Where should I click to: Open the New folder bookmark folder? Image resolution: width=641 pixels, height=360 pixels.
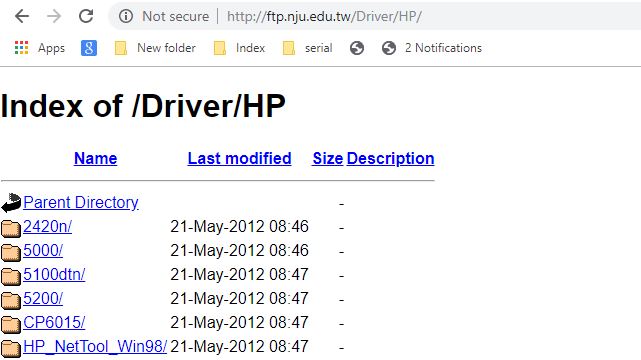(155, 48)
